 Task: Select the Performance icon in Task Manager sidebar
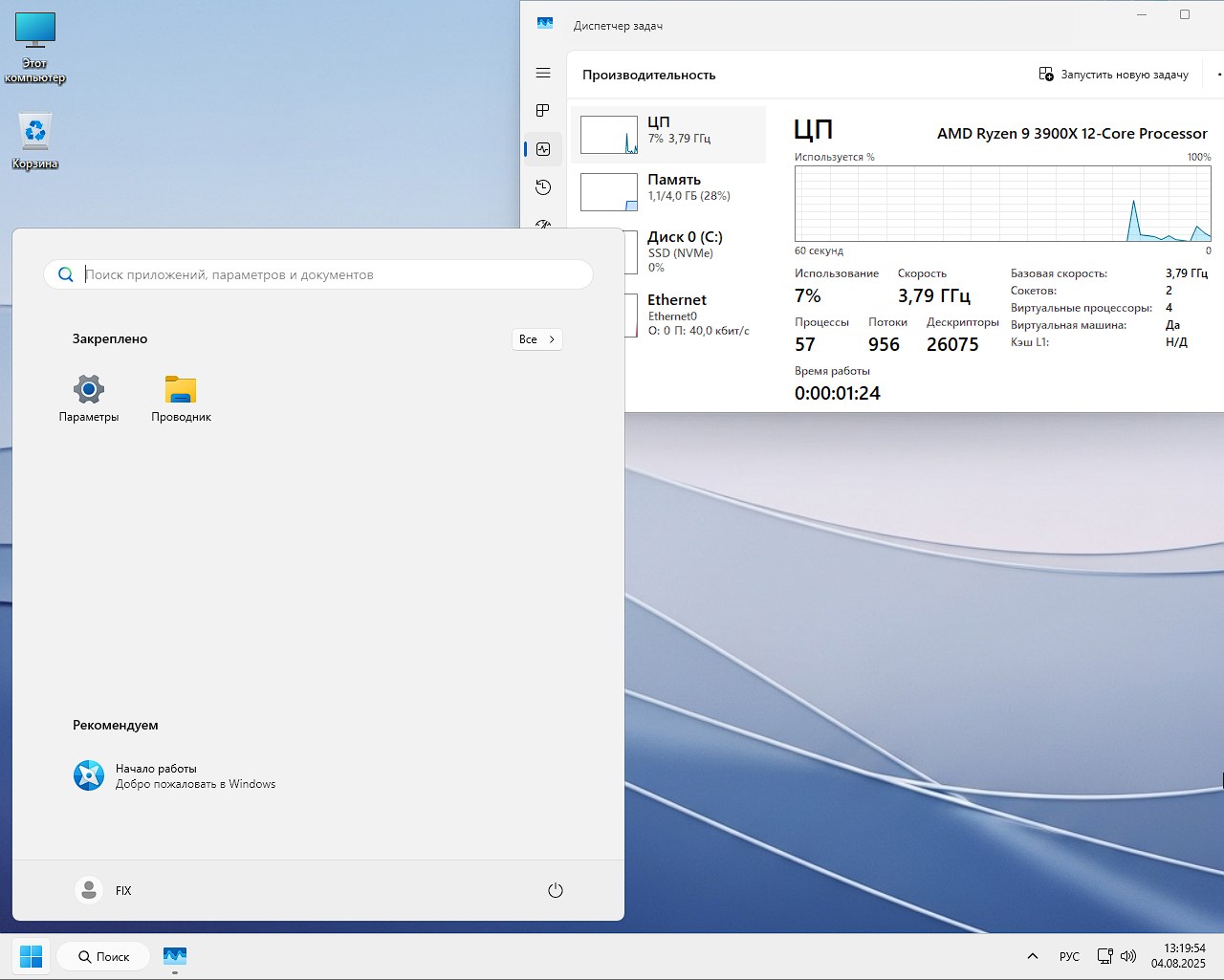point(543,149)
